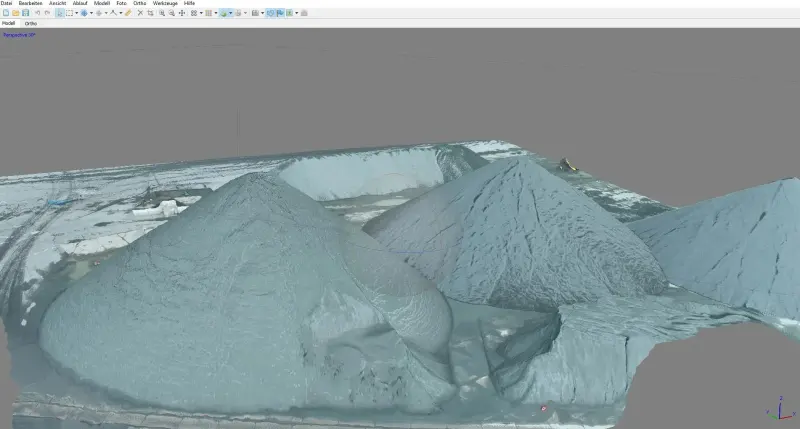This screenshot has width=800, height=429.
Task: Expand the region tool dropdown arrow
Action: [x=91, y=13]
